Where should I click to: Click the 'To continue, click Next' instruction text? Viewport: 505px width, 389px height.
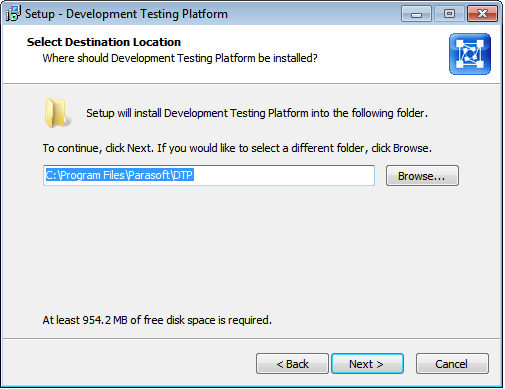[237, 148]
